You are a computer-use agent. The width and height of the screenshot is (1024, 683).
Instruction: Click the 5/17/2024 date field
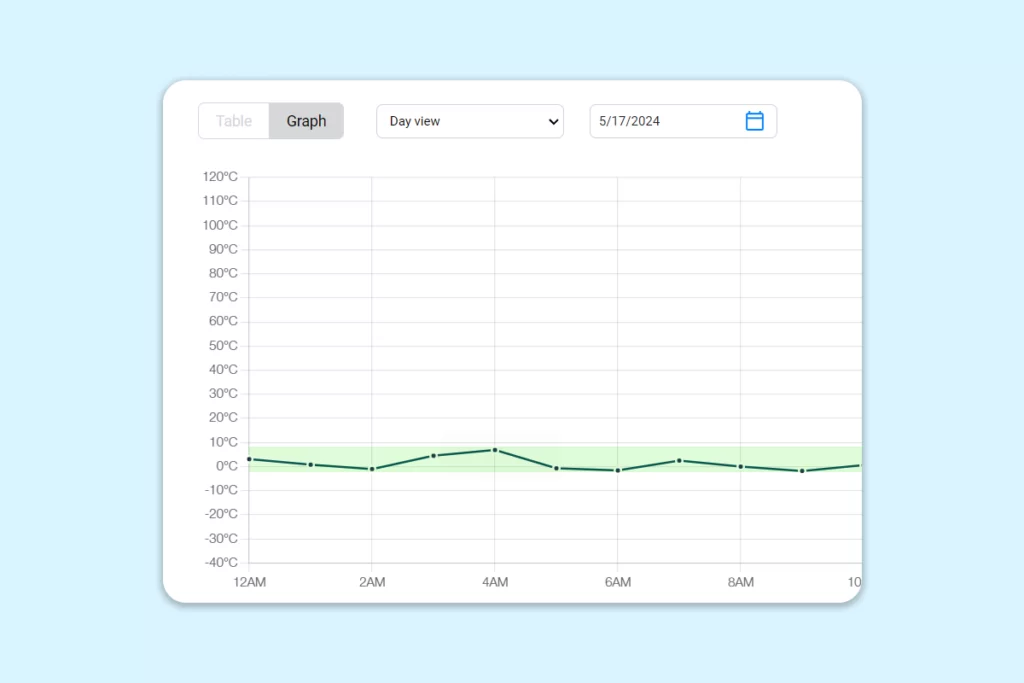point(683,121)
